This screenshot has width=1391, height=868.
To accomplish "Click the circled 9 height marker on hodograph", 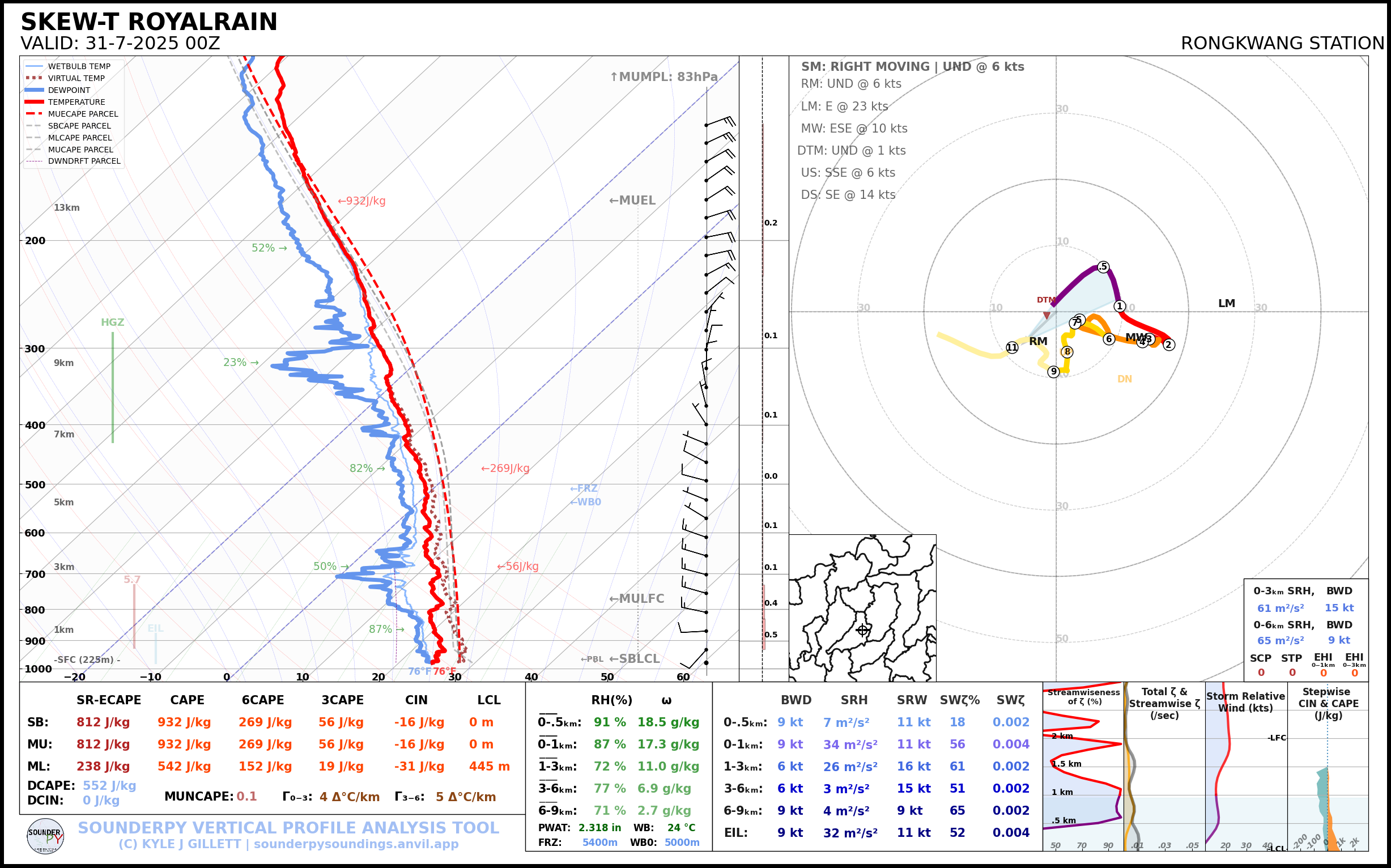I will click(x=1053, y=372).
